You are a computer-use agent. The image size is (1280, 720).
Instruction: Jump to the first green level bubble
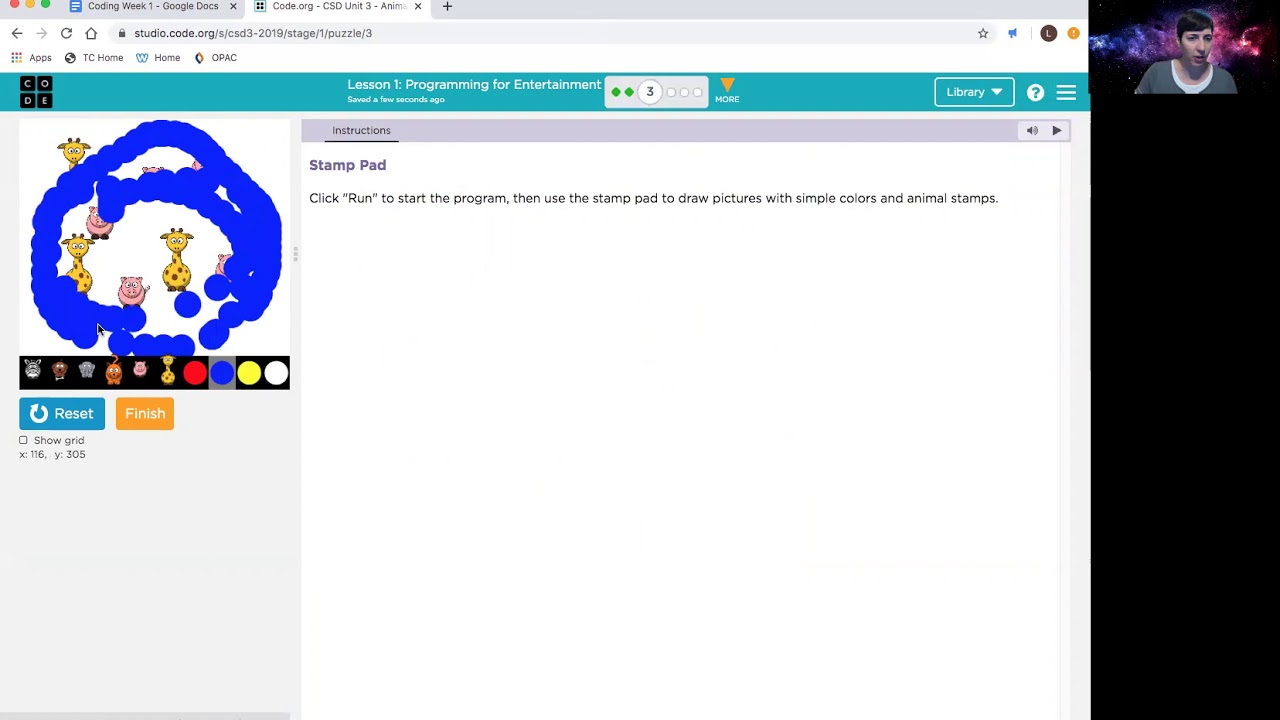click(x=616, y=92)
